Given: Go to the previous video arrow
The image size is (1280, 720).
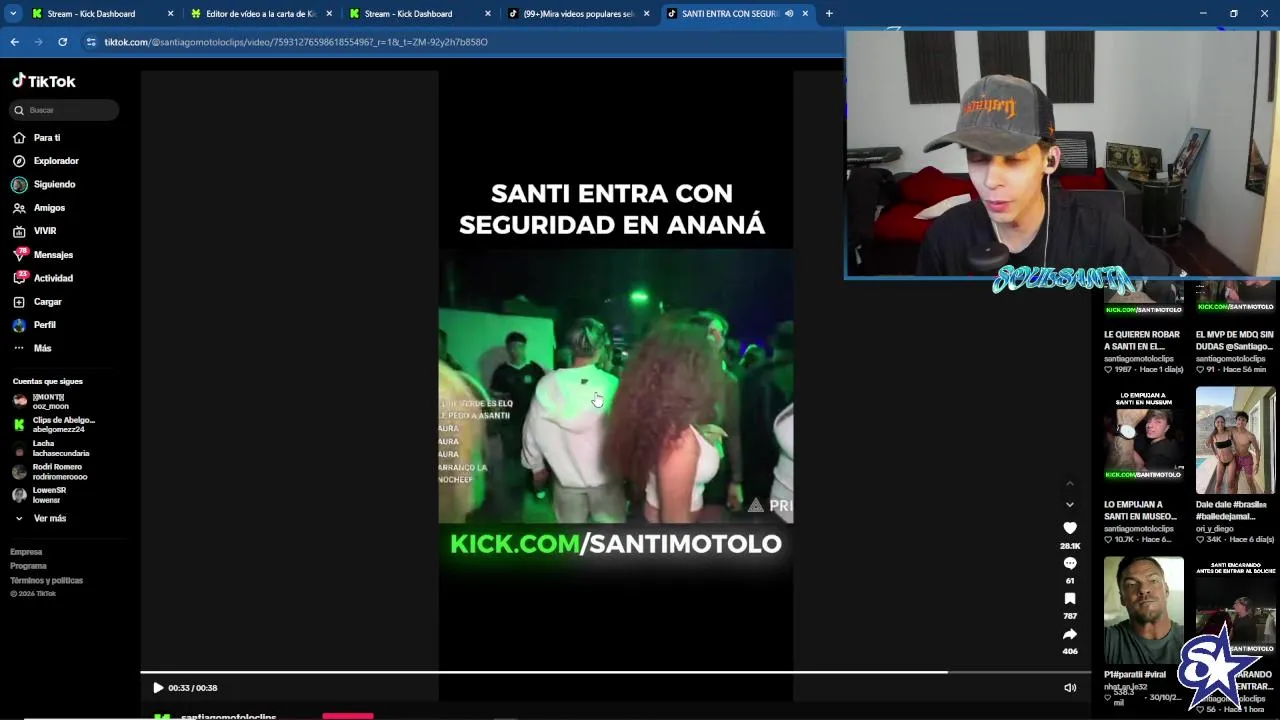Looking at the screenshot, I should tap(1070, 484).
